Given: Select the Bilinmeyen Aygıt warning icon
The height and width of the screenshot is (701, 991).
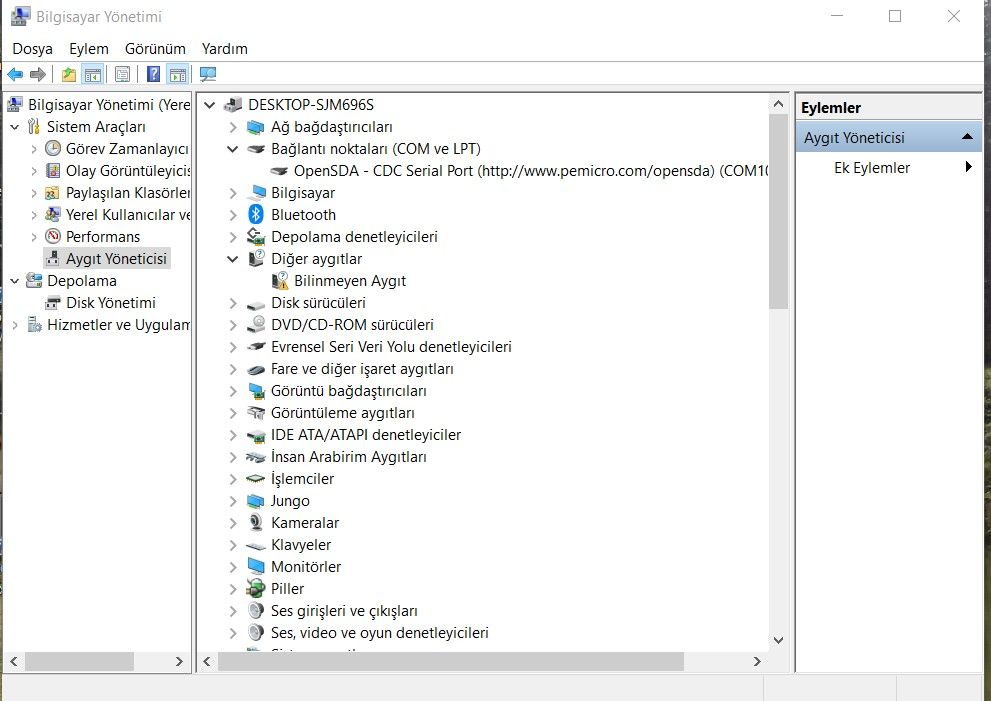Looking at the screenshot, I should click(x=280, y=281).
